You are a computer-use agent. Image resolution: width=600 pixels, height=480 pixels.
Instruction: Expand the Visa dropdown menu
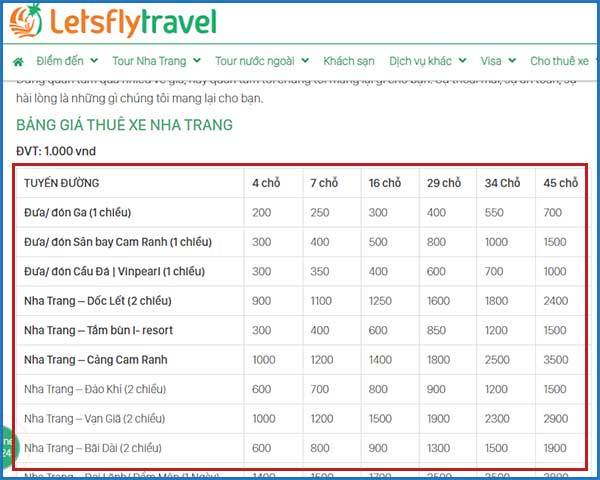pos(498,61)
